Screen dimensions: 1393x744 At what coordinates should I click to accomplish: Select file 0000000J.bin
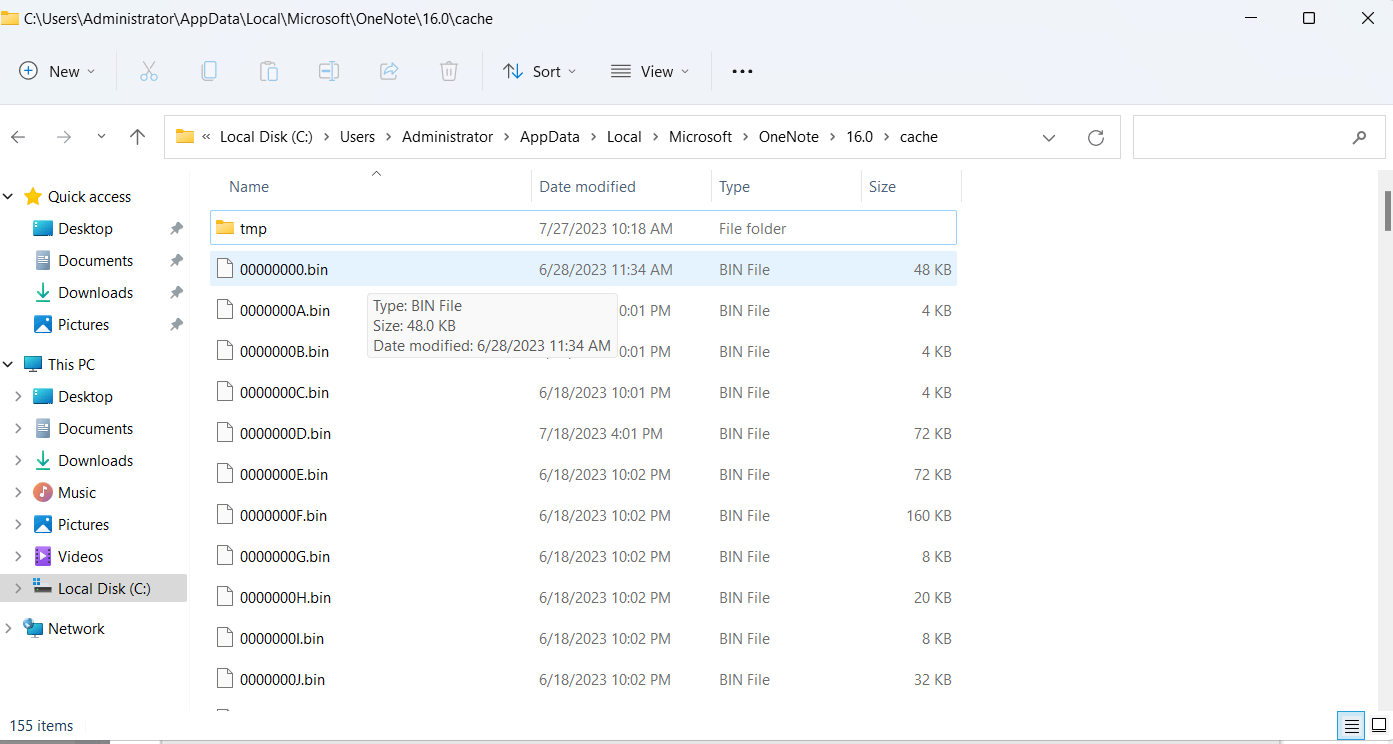point(583,679)
